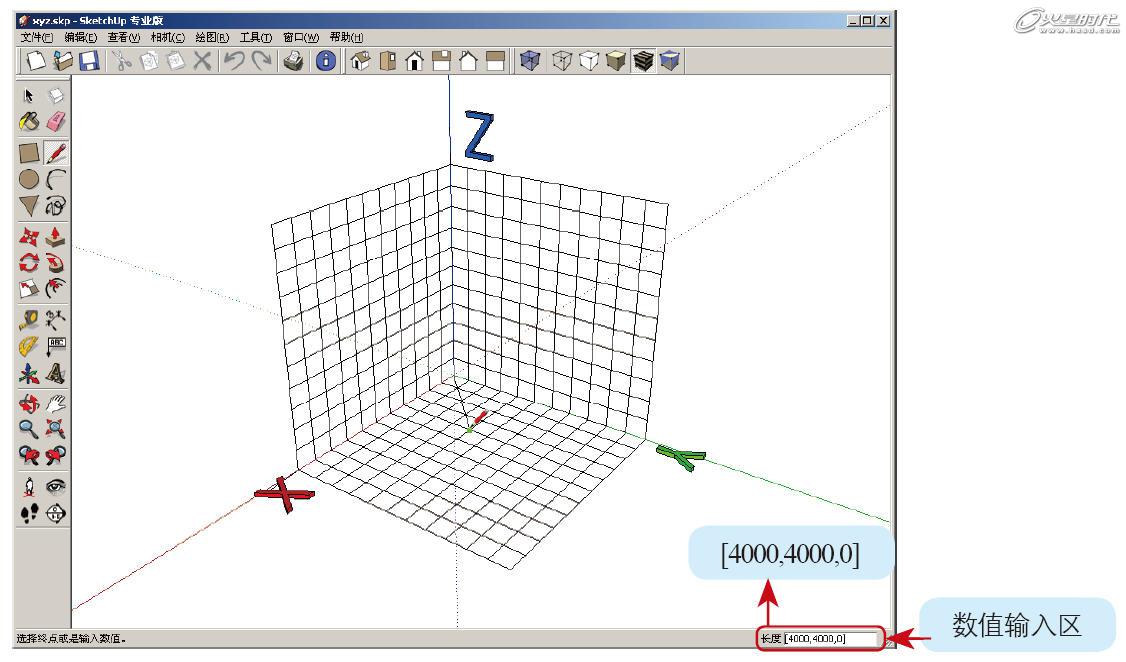Image resolution: width=1126 pixels, height=662 pixels.
Task: Choose the Zoom Extents tool
Action: (x=56, y=429)
